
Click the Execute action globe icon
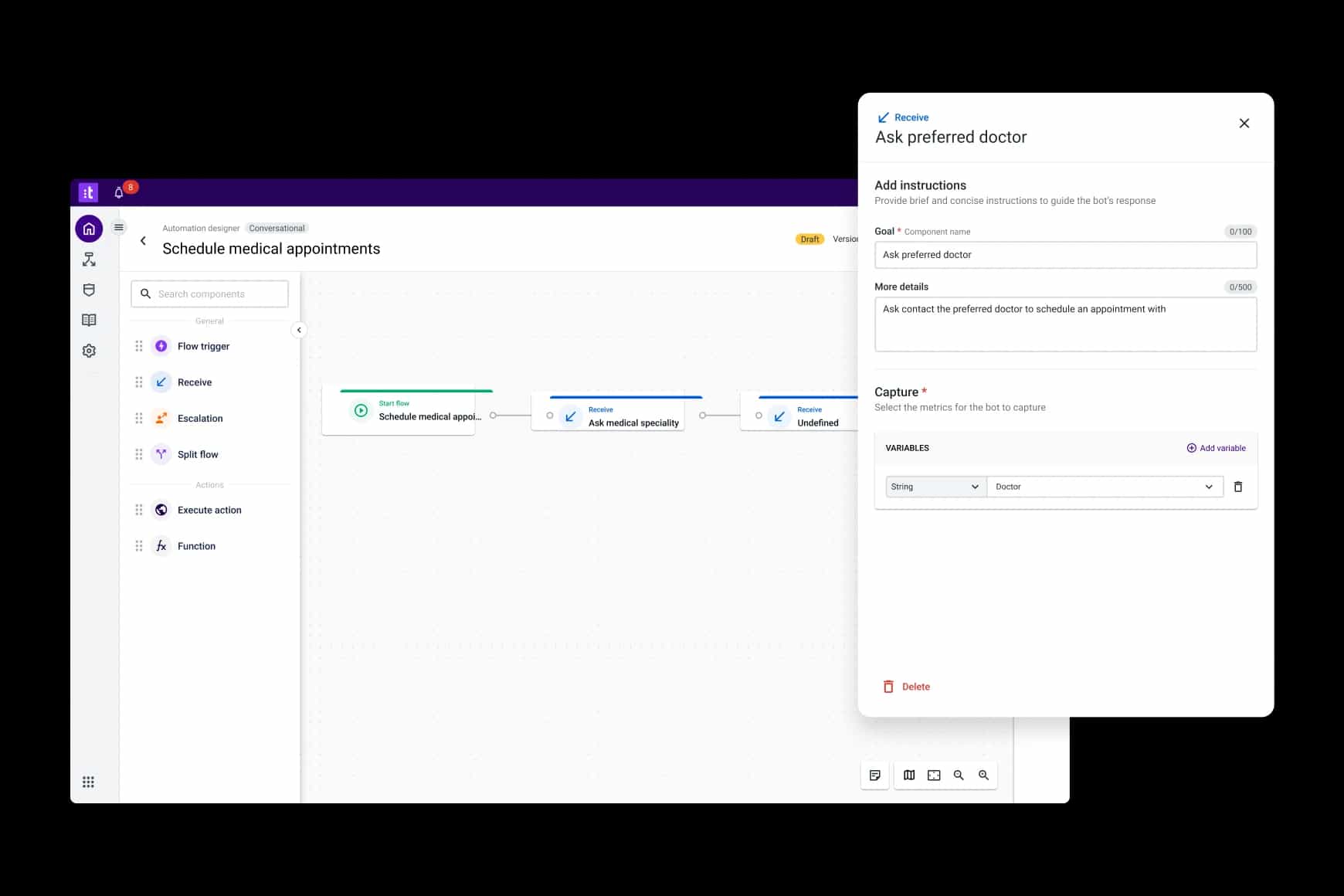(161, 510)
